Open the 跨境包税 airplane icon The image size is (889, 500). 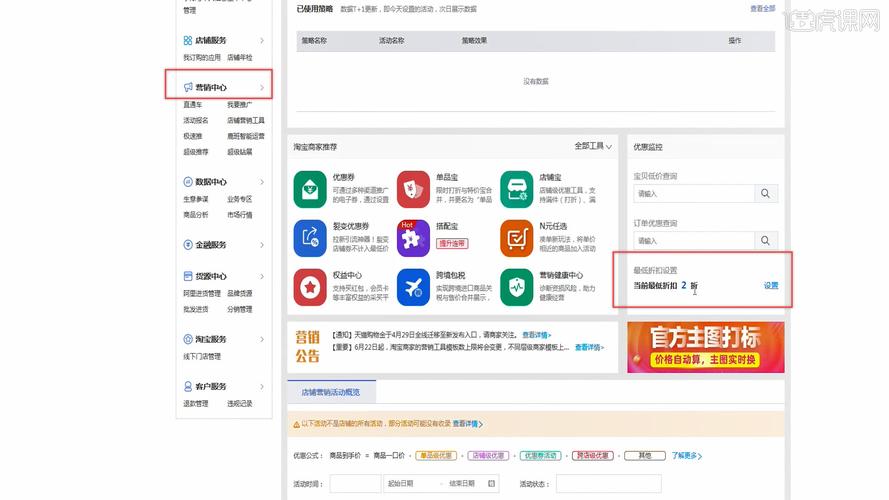413,287
